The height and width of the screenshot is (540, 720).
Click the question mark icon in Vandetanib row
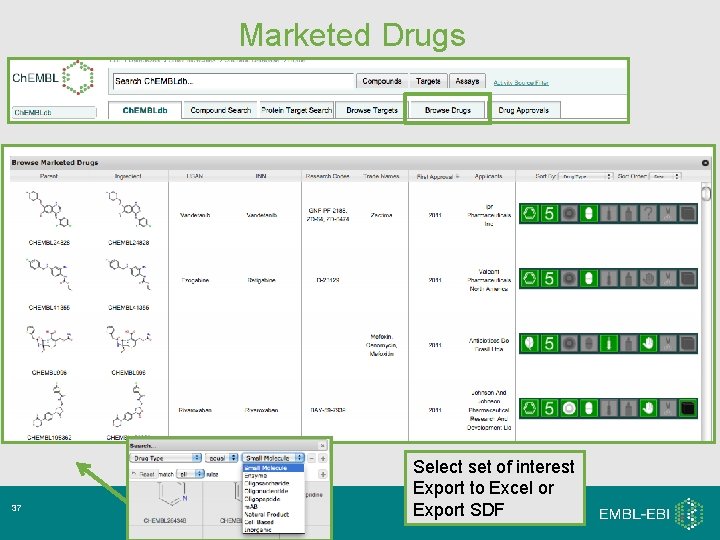pyautogui.click(x=648, y=214)
